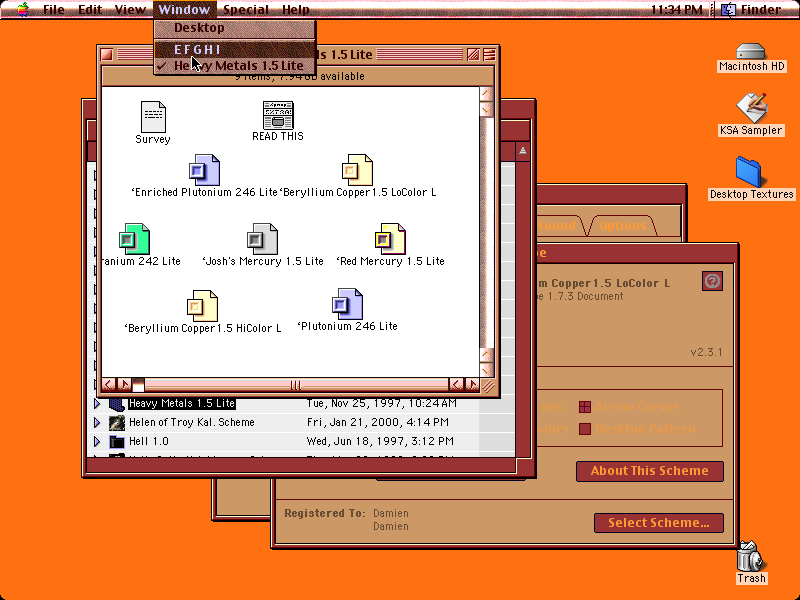Select the Beryllium Copper 1.5 HiColor L file

coord(203,306)
